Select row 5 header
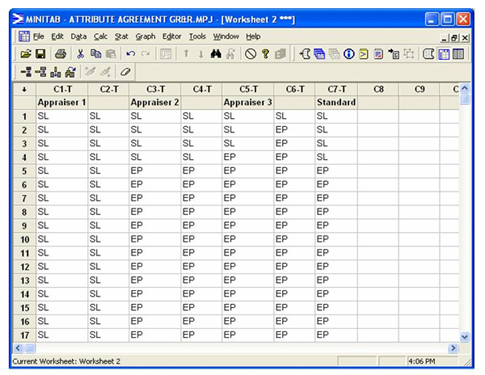Viewport: 485px width, 375px height. (x=24, y=171)
